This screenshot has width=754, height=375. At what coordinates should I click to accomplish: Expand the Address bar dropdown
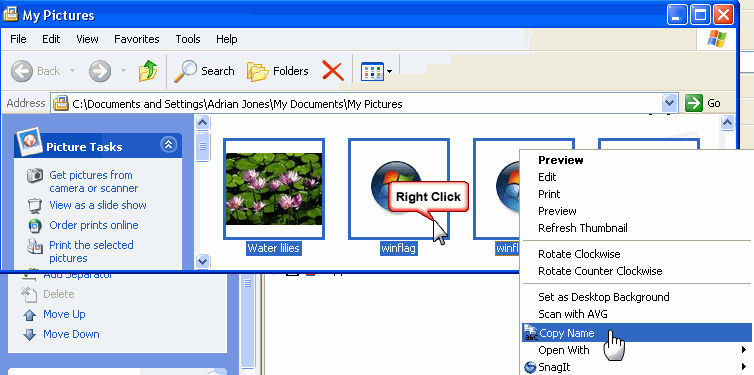click(669, 103)
